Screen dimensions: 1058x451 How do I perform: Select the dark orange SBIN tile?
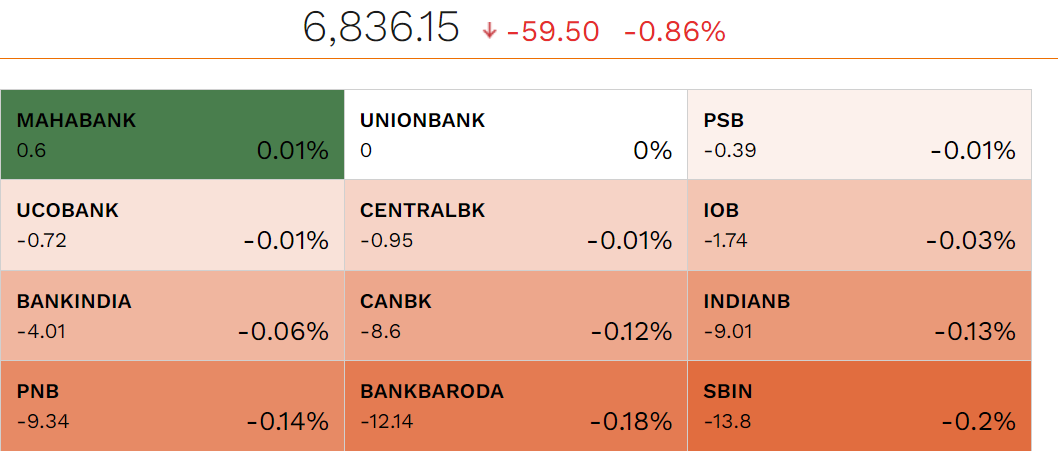(859, 405)
